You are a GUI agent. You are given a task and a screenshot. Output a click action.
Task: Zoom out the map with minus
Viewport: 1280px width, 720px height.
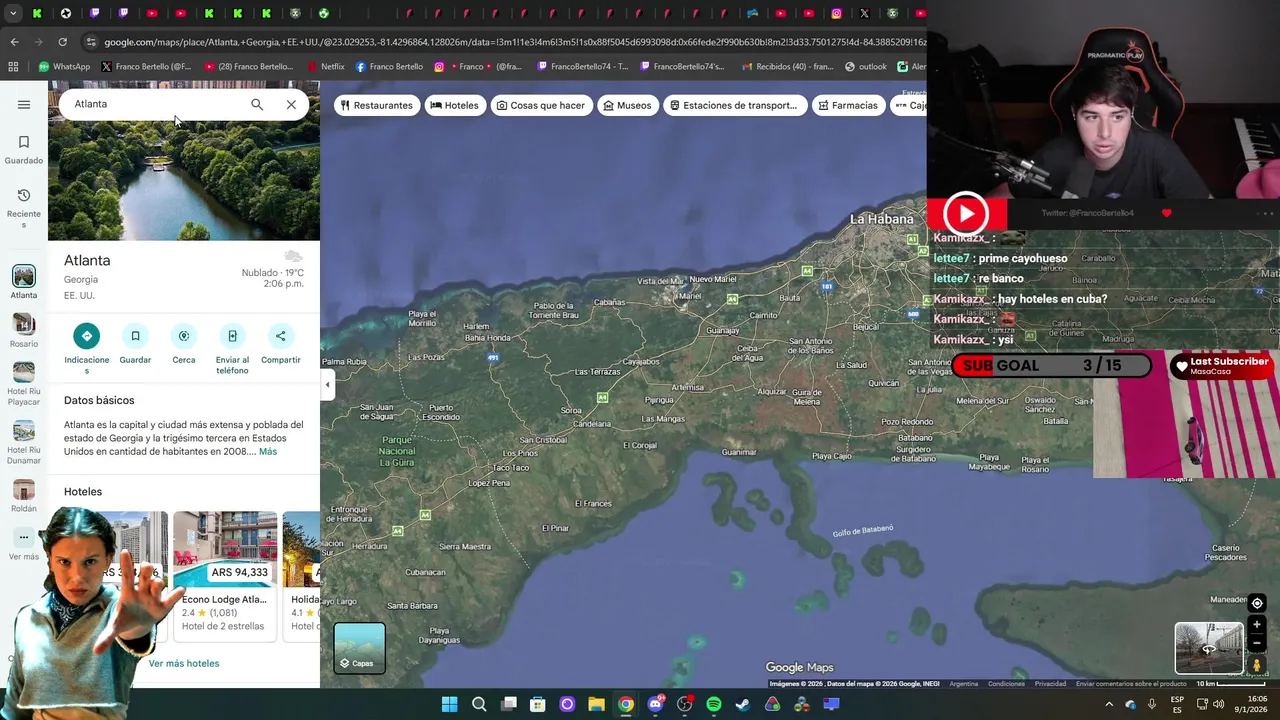1257,643
